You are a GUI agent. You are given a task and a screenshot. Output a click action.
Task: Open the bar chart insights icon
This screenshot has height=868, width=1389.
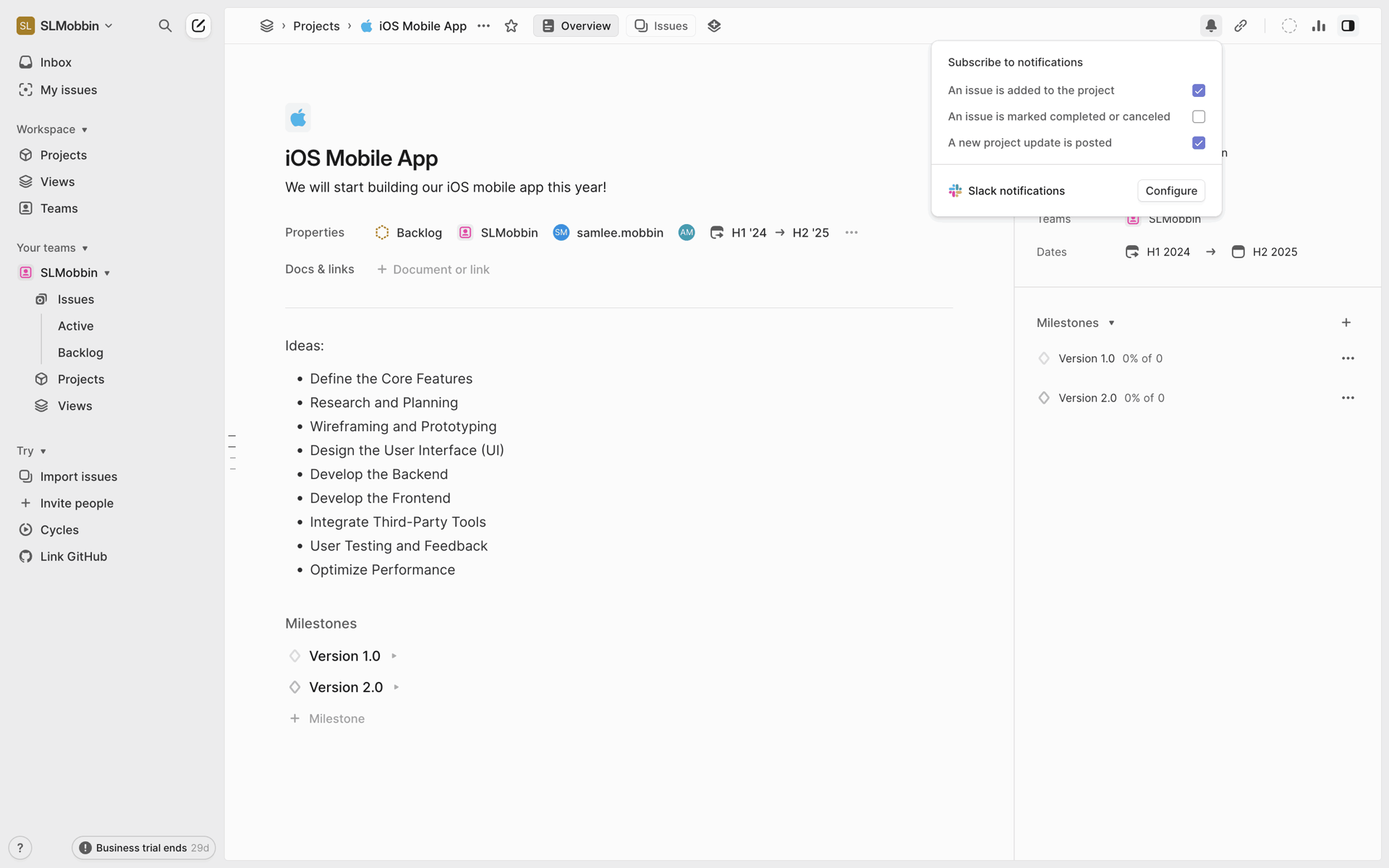point(1319,26)
